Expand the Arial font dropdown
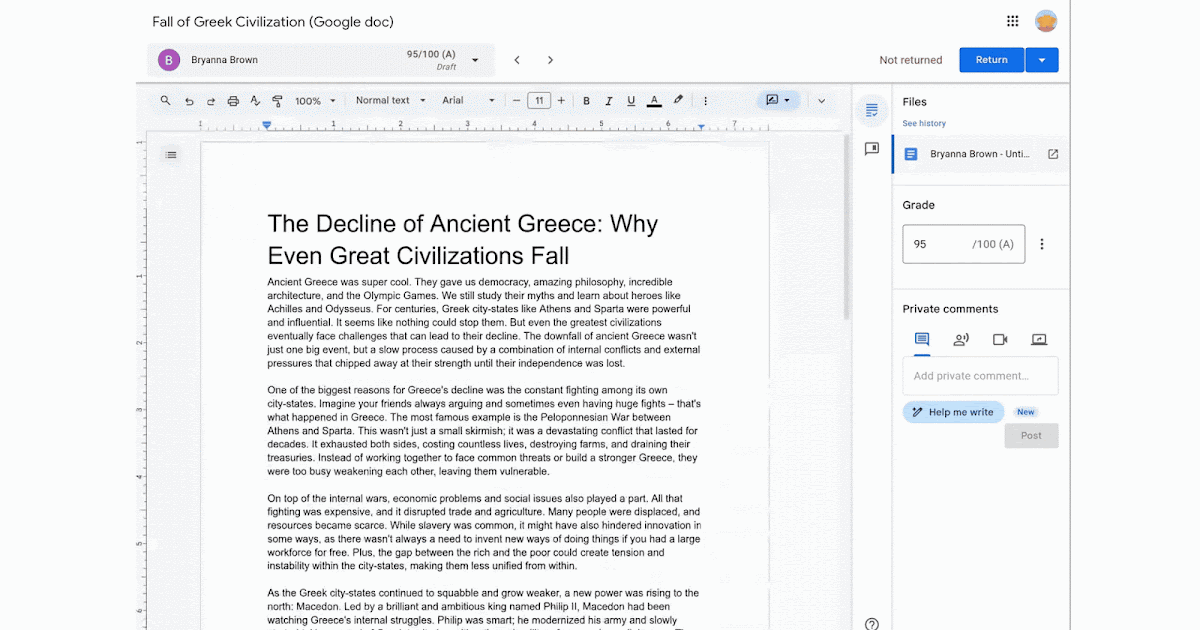1200x630 pixels. click(468, 101)
